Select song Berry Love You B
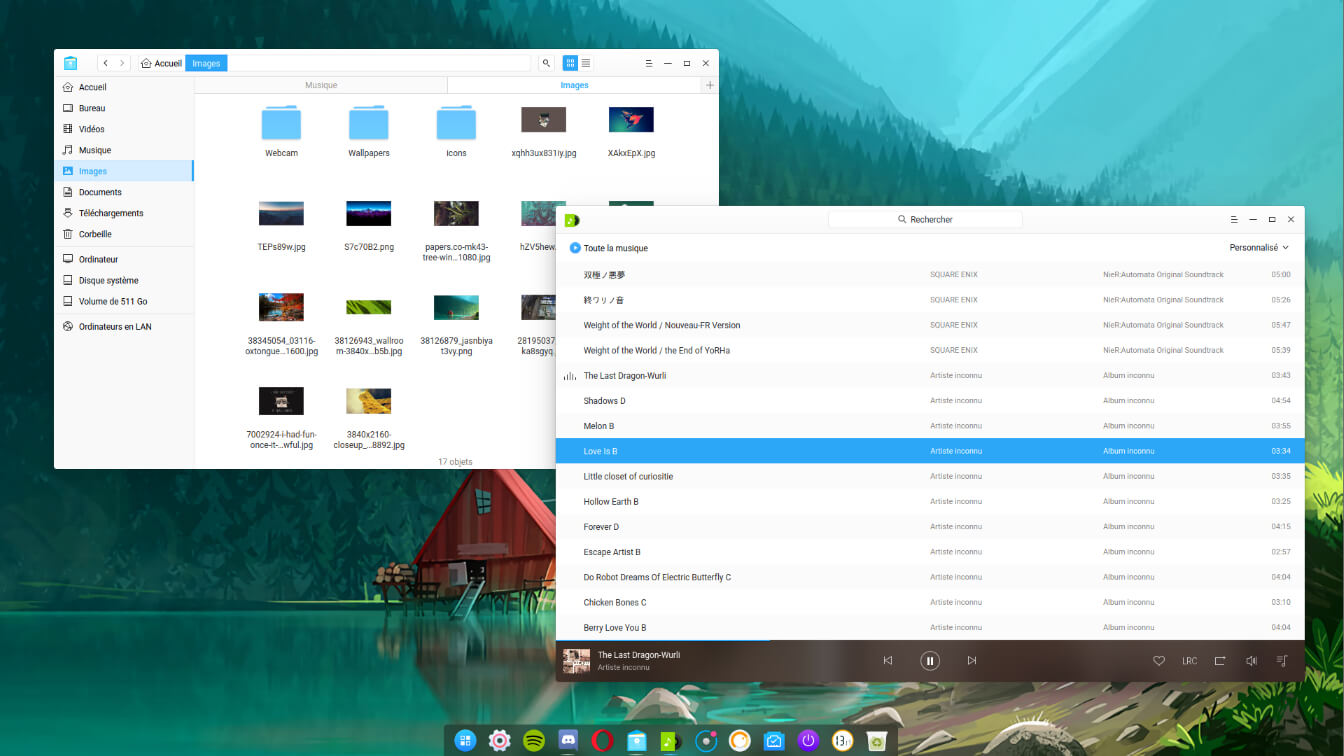This screenshot has height=756, width=1344. 930,627
